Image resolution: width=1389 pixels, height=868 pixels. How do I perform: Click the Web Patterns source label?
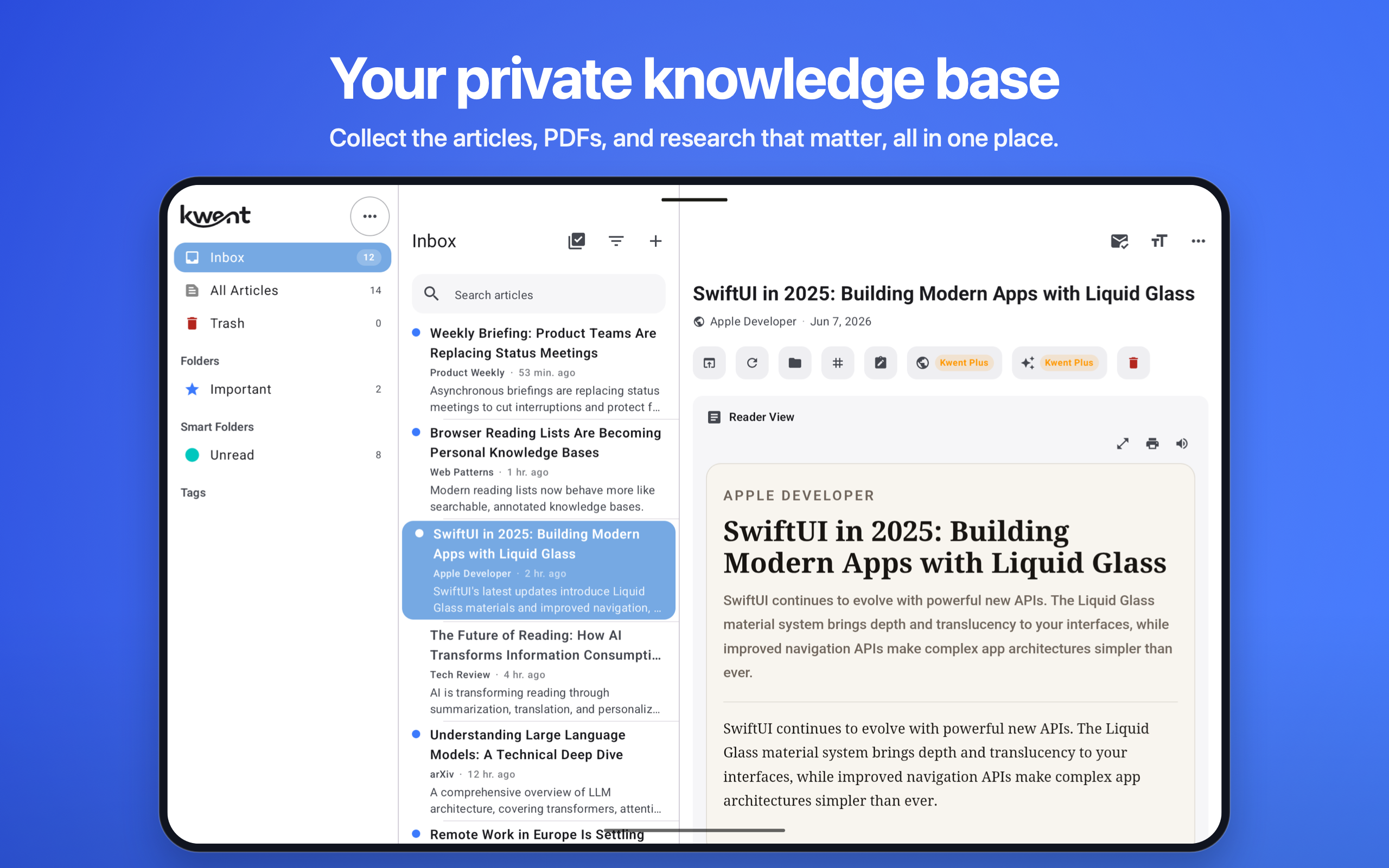click(462, 472)
